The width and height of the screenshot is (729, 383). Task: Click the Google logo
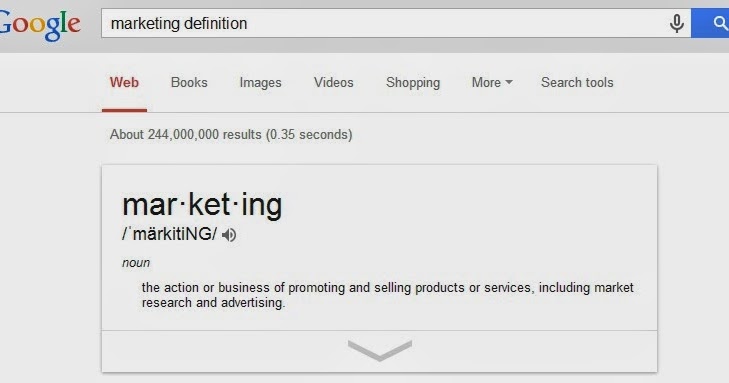click(40, 25)
